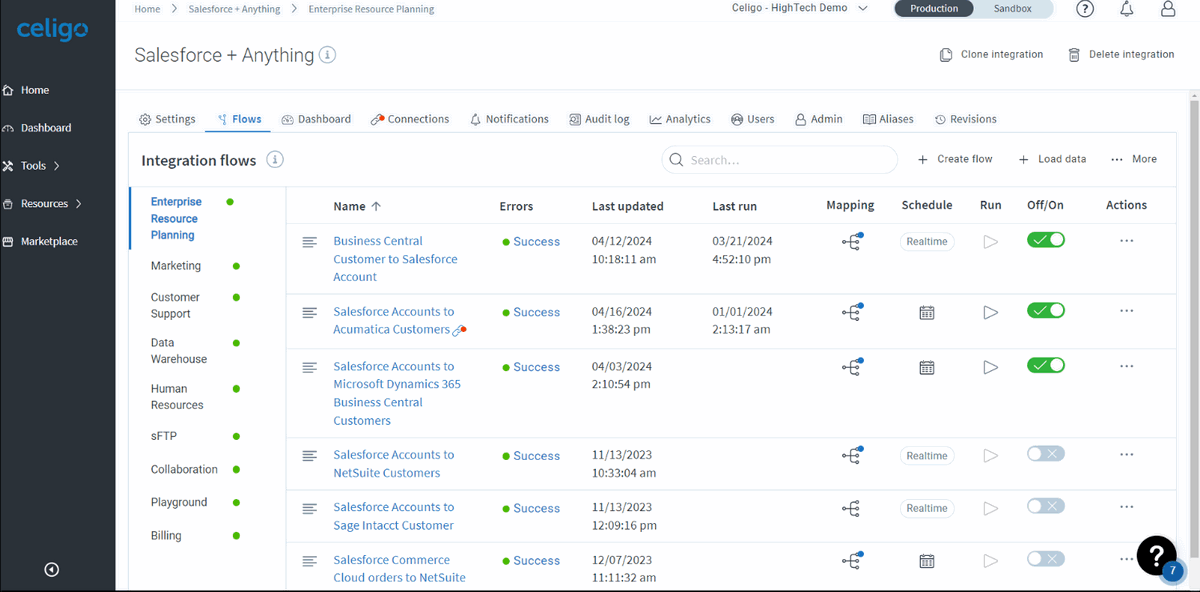
Task: Click the Home breadcrumb link
Action: tap(147, 9)
